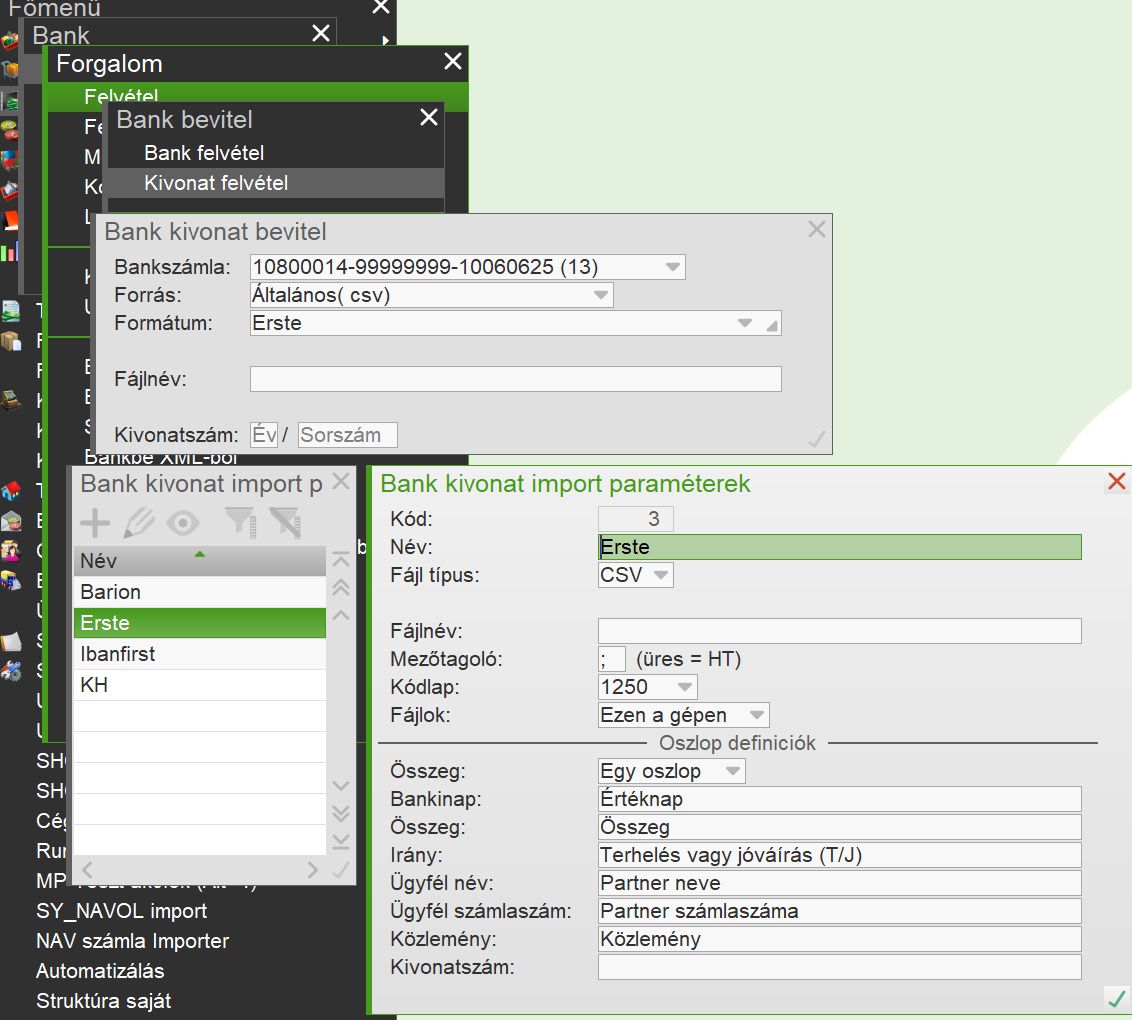The width and height of the screenshot is (1132, 1020).
Task: Click the small triangle icon beside the Formátum field
Action: click(x=772, y=326)
